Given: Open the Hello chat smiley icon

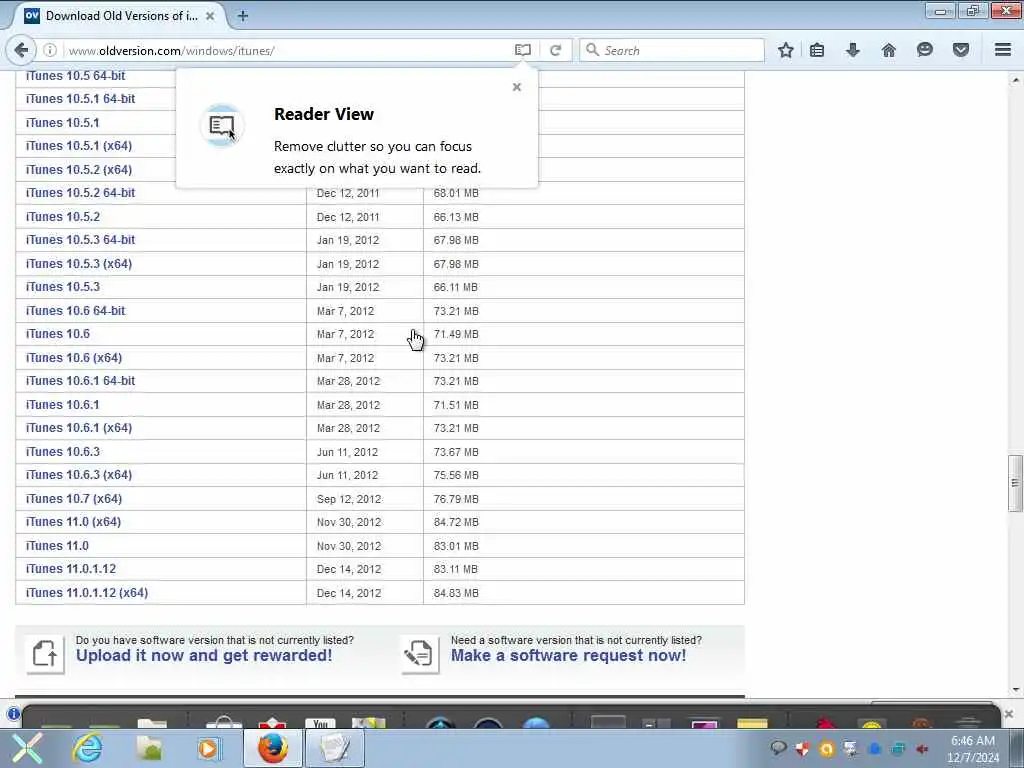Looking at the screenshot, I should click(925, 50).
